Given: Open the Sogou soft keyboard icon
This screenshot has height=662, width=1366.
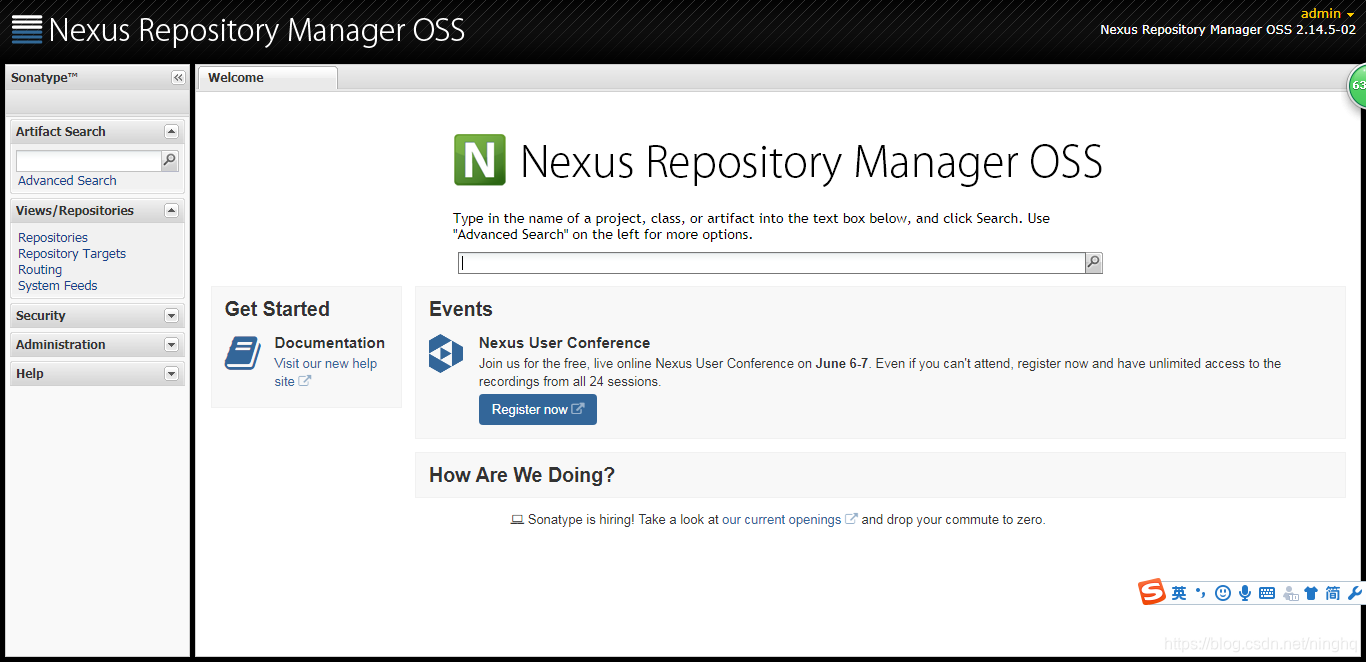Looking at the screenshot, I should pyautogui.click(x=1267, y=593).
